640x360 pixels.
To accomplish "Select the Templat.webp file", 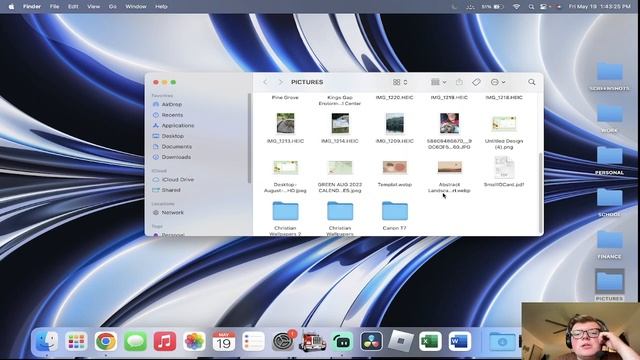I will click(x=395, y=167).
